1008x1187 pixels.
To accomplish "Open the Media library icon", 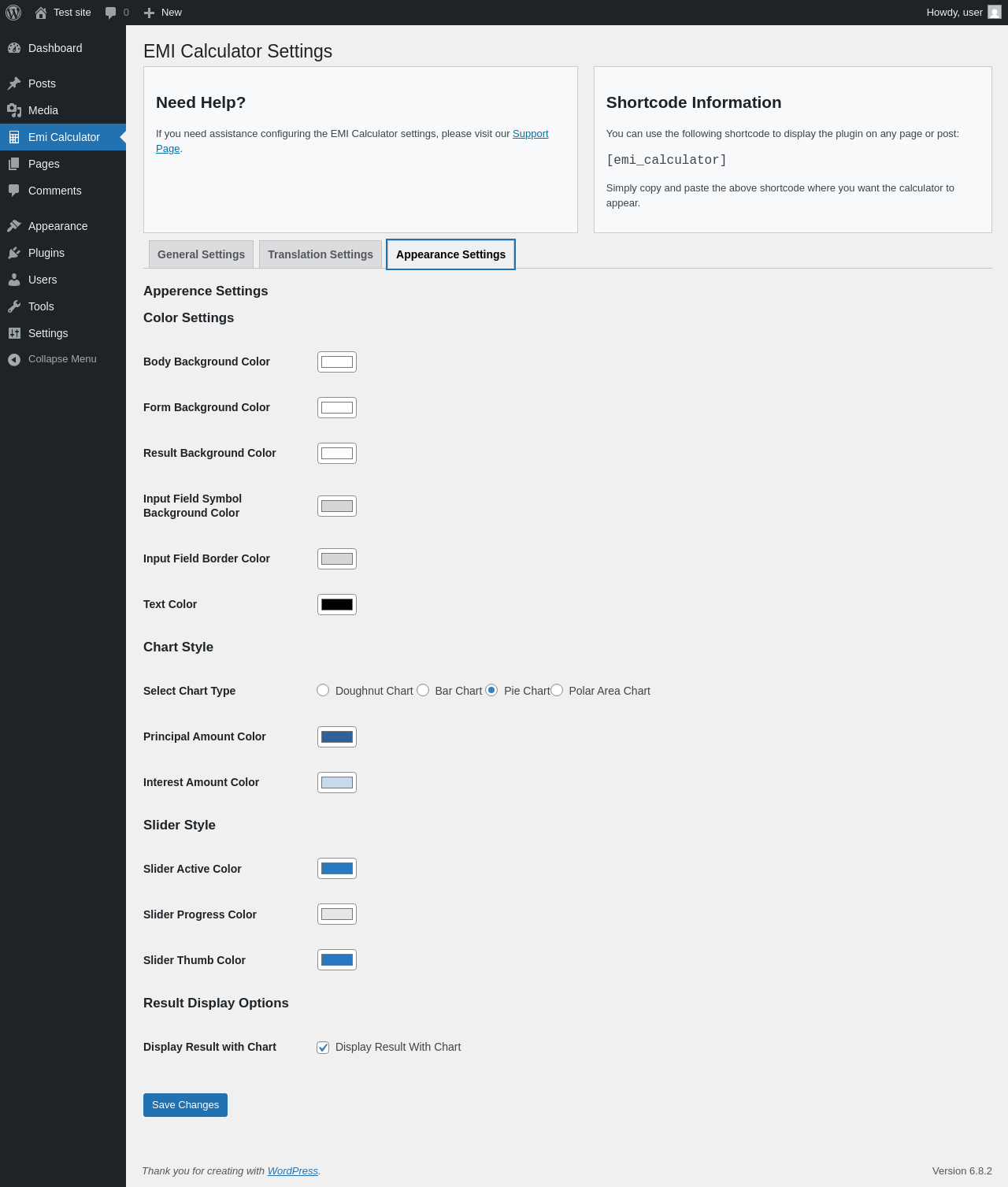I will click(14, 110).
